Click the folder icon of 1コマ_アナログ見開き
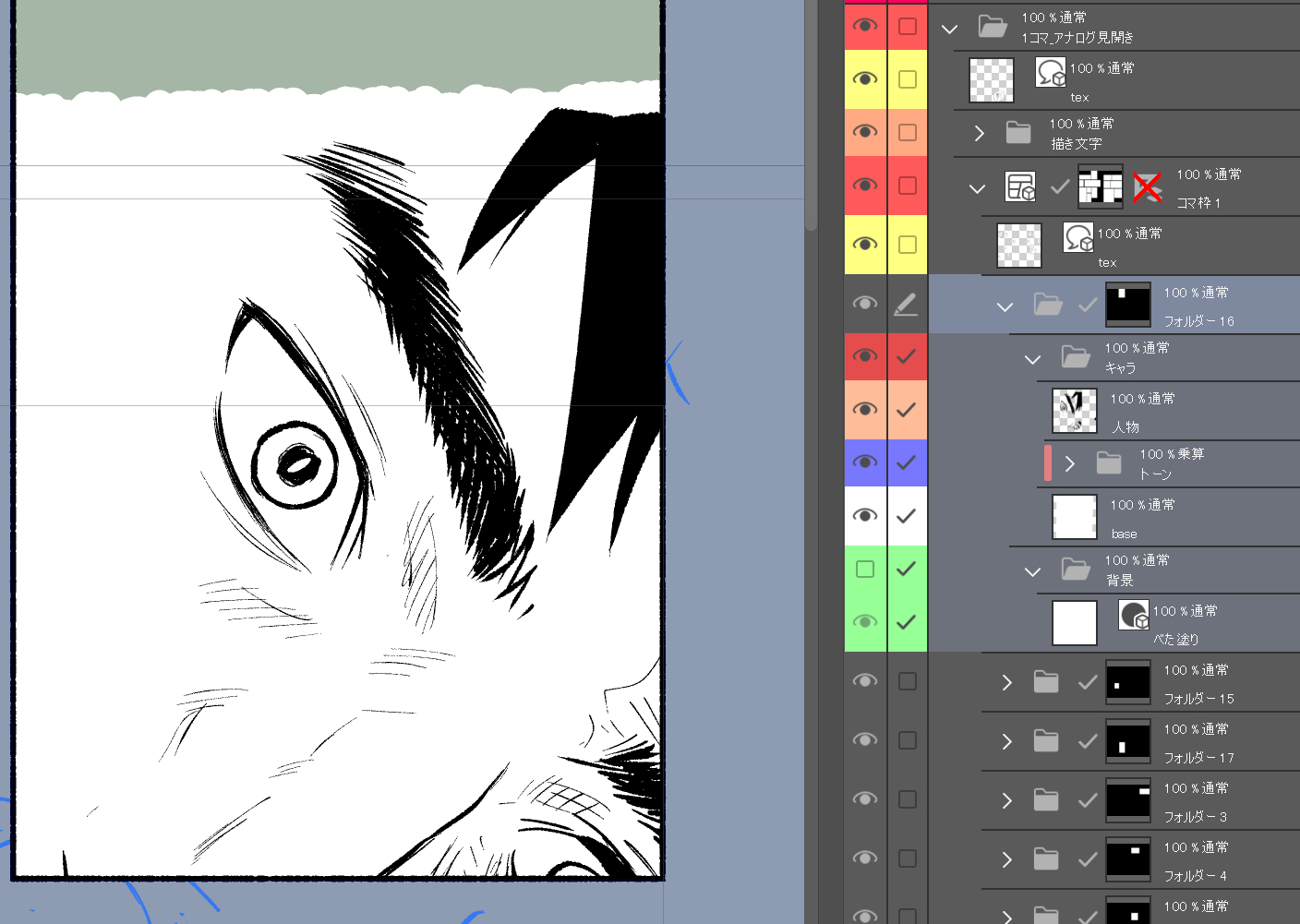The height and width of the screenshot is (924, 1300). tap(993, 27)
